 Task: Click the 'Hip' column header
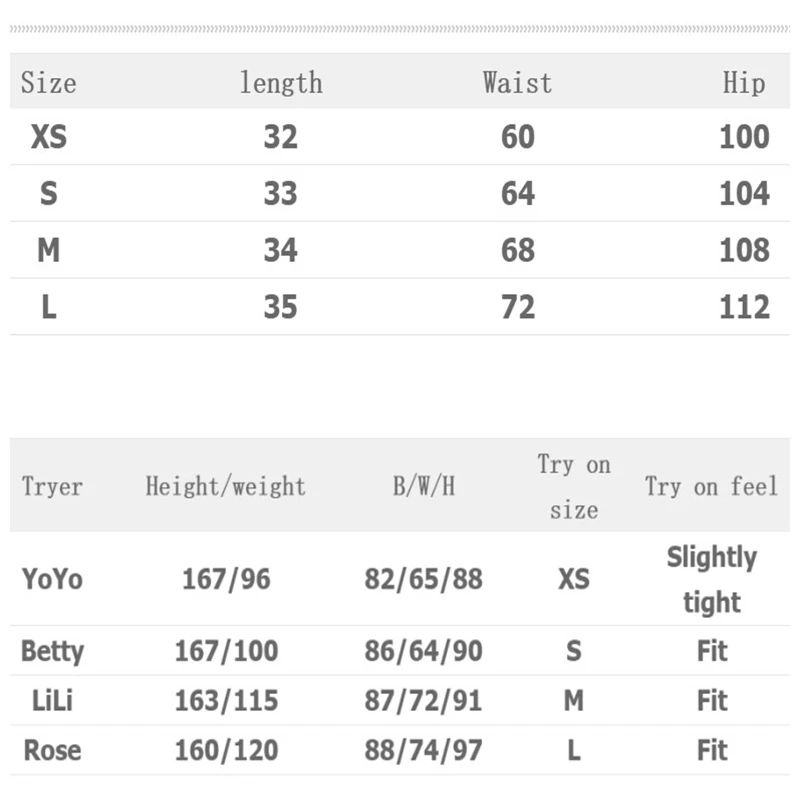click(743, 82)
